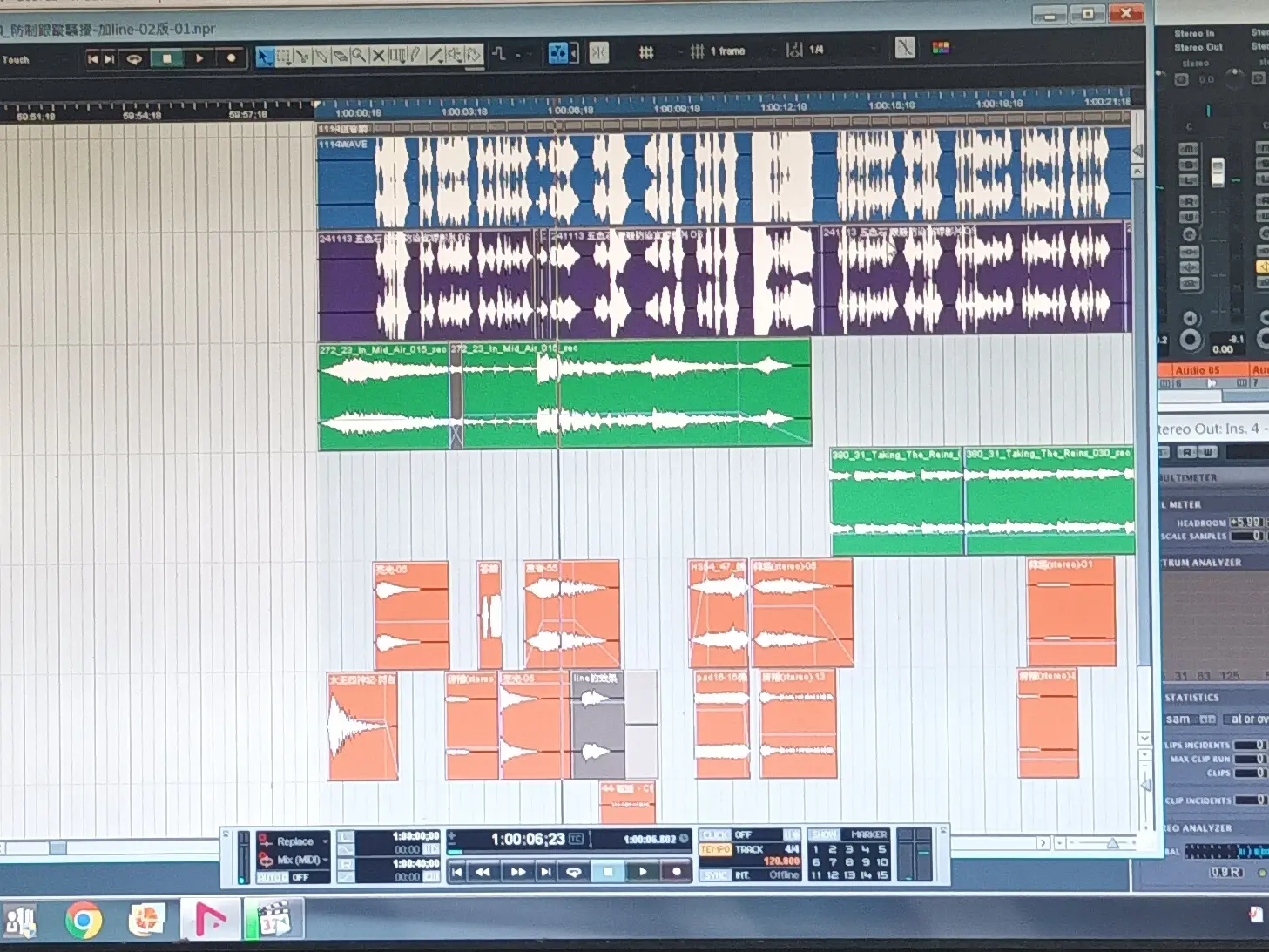Screen dimensions: 1269x952
Task: Toggle the metronome CLICK button
Action: point(715,834)
